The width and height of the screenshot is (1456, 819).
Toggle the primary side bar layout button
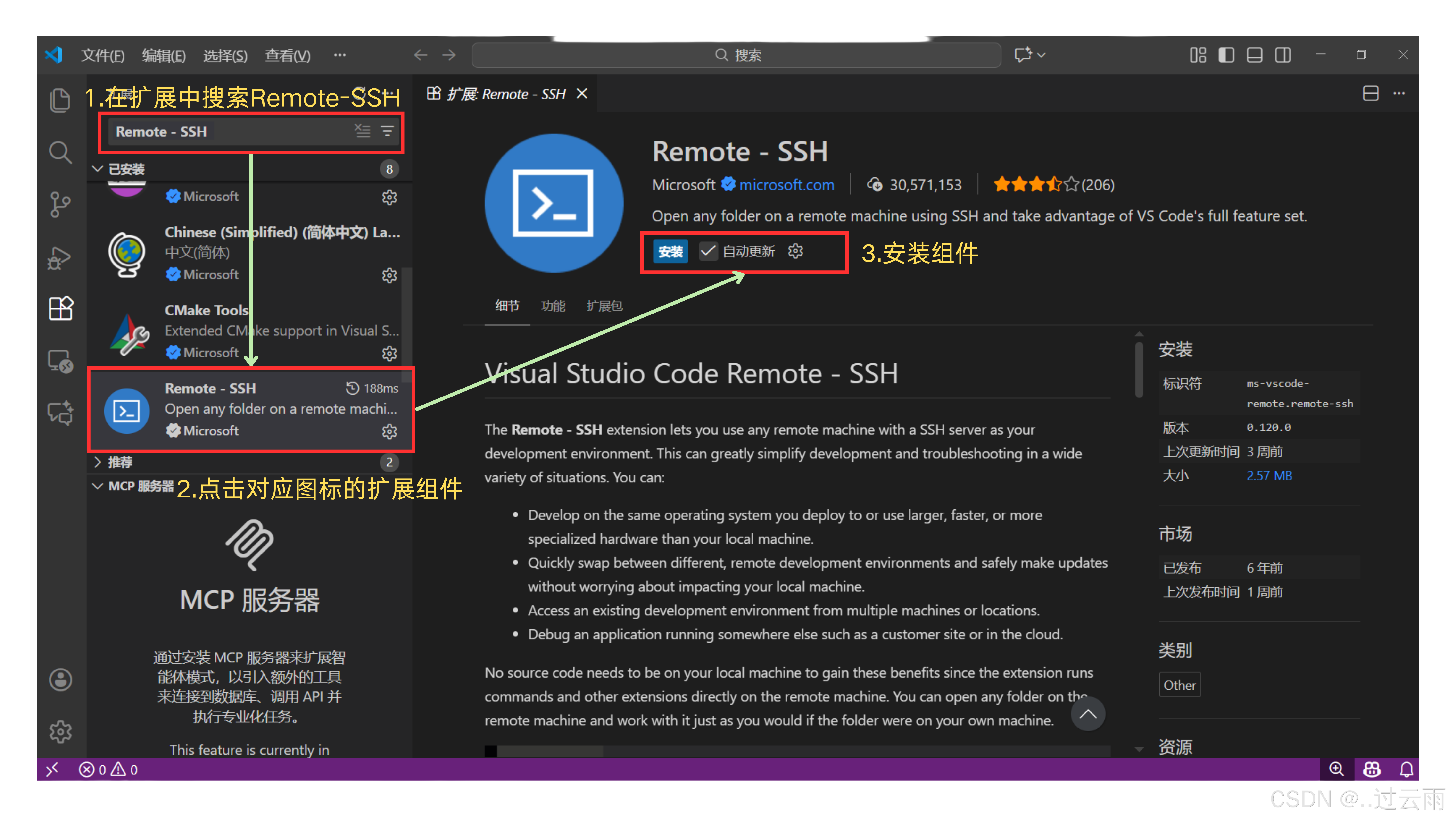coord(1226,55)
